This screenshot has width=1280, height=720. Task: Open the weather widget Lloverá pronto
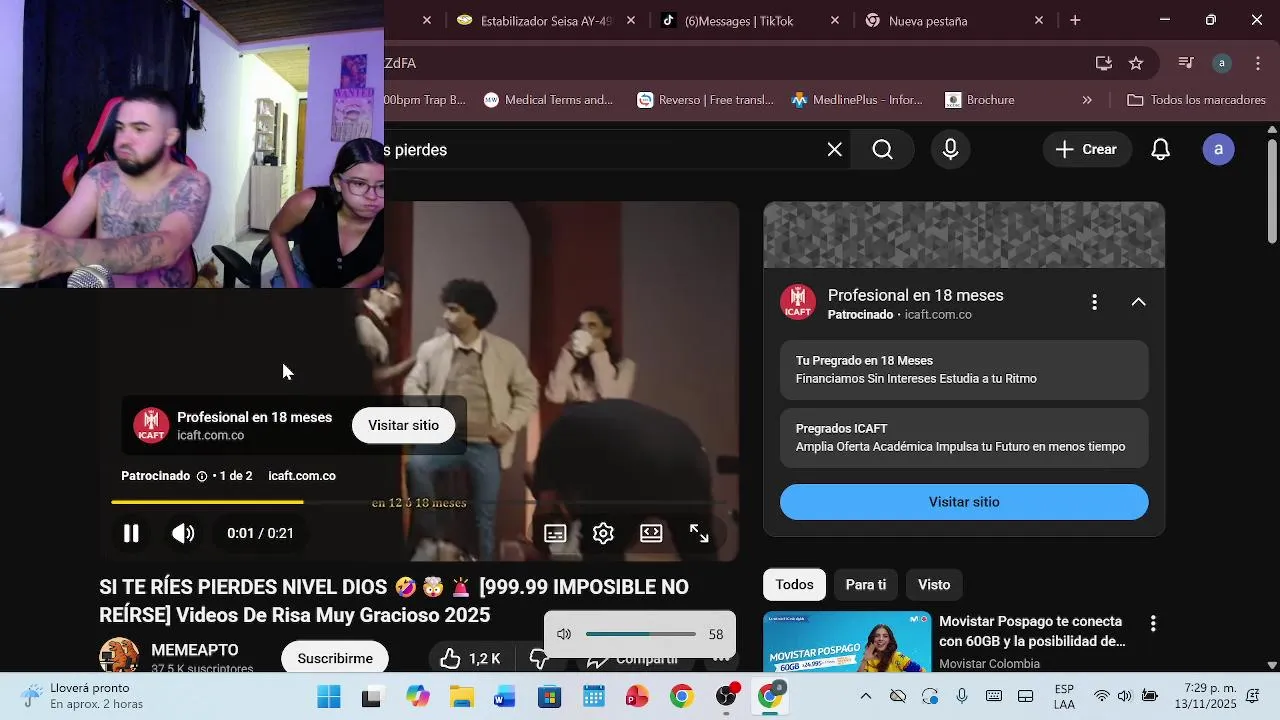(x=82, y=696)
